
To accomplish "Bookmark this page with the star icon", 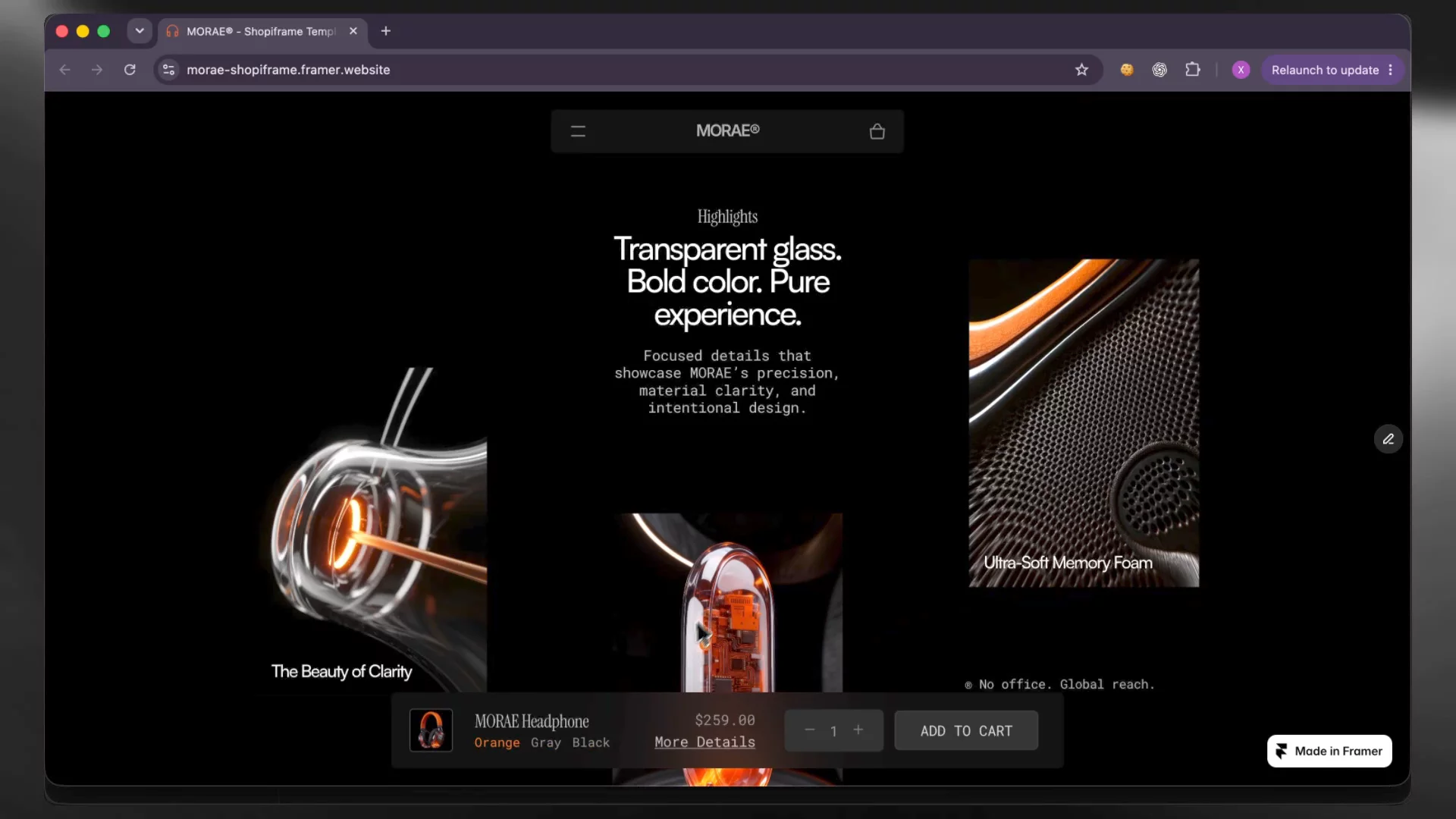I will click(x=1081, y=70).
